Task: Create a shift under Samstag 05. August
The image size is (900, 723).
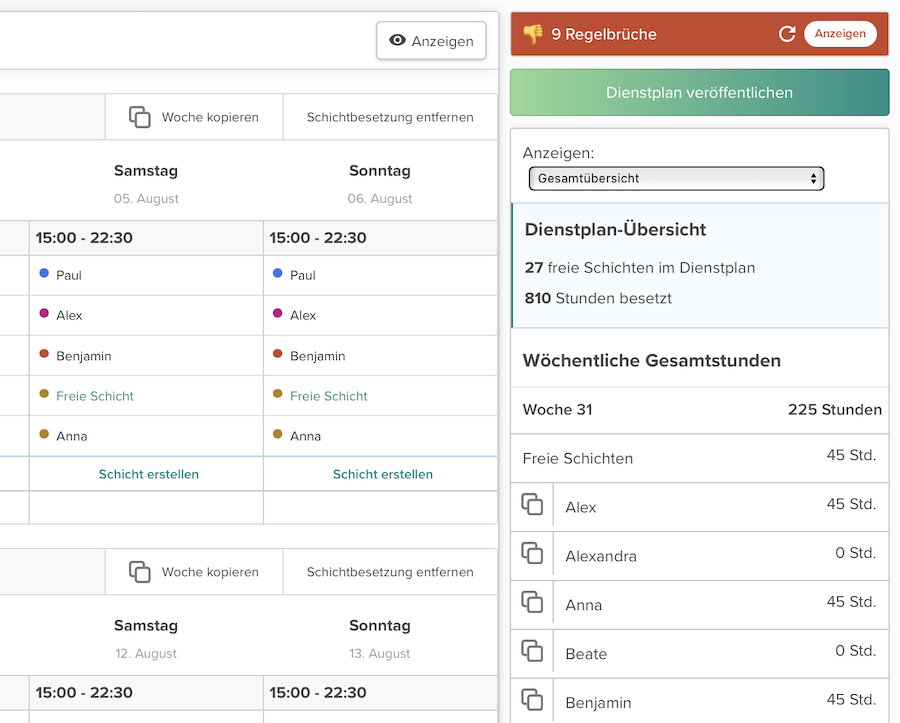Action: tap(148, 474)
